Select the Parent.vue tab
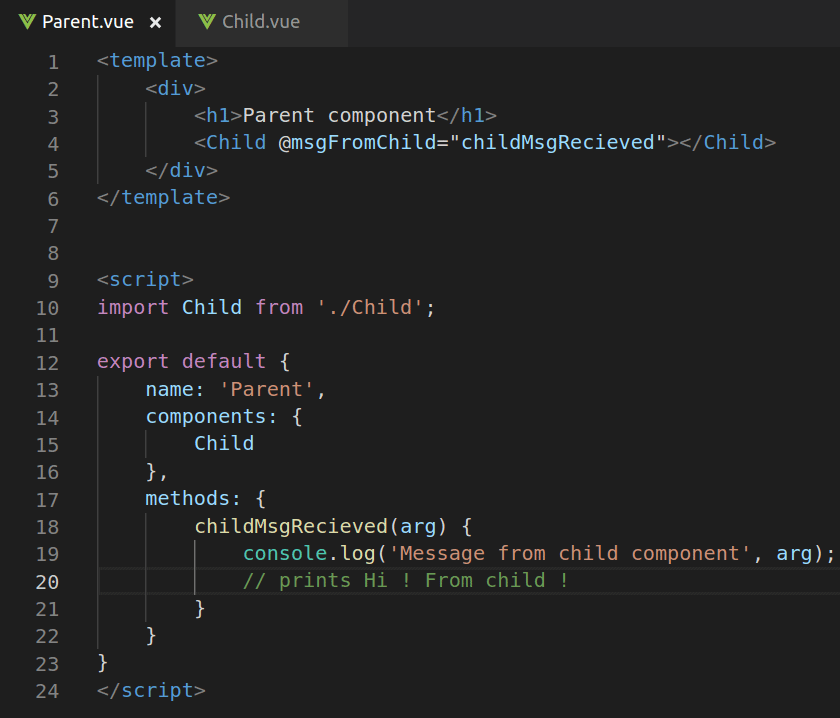The image size is (840, 718). click(x=88, y=23)
